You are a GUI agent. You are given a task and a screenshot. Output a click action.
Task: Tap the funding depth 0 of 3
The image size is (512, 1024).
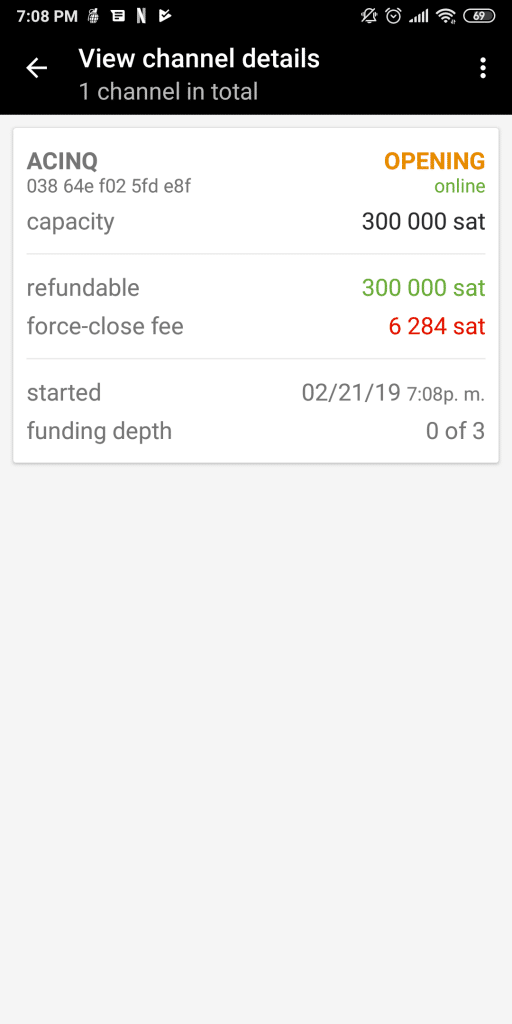point(455,431)
